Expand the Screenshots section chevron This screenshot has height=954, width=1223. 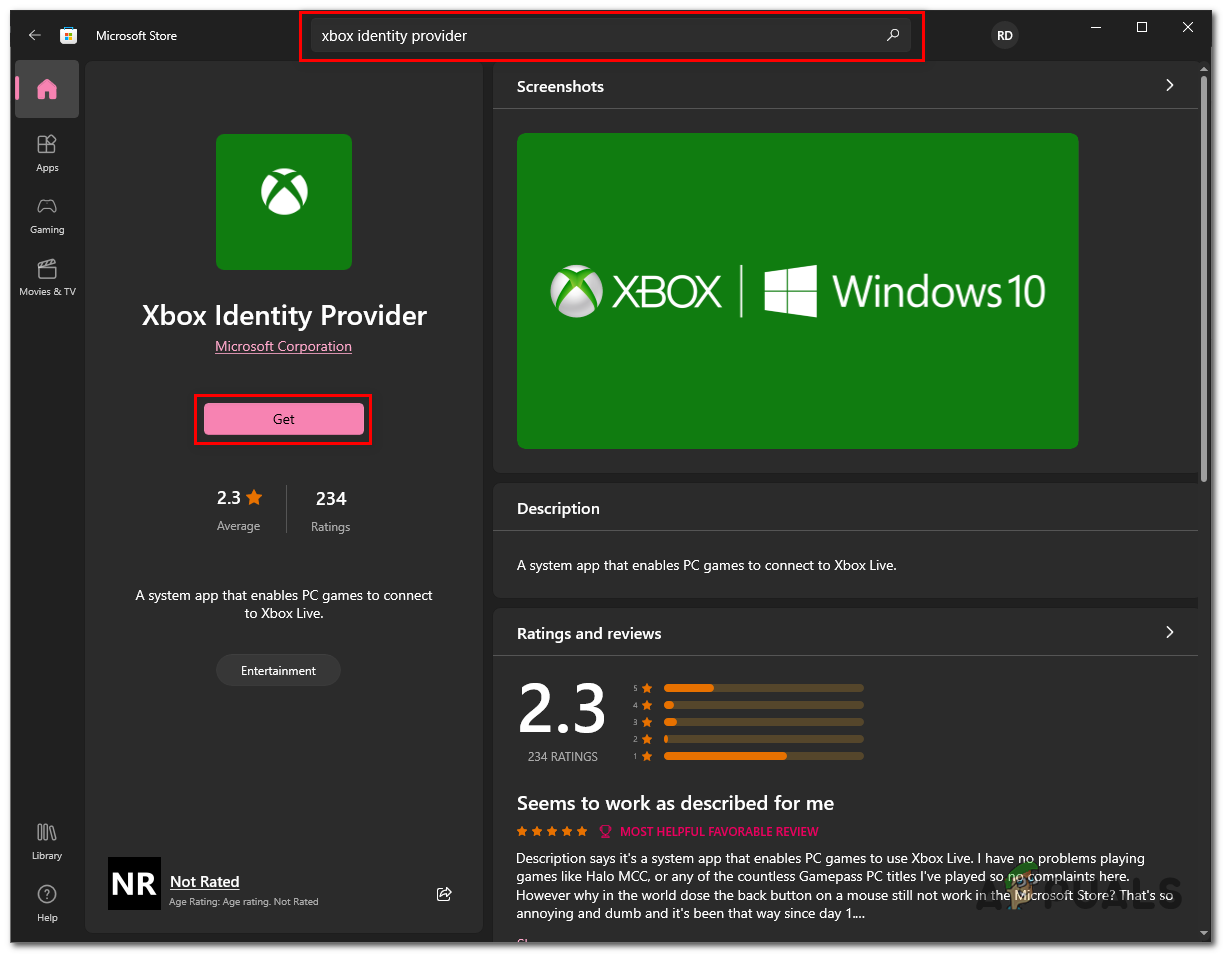[1170, 86]
